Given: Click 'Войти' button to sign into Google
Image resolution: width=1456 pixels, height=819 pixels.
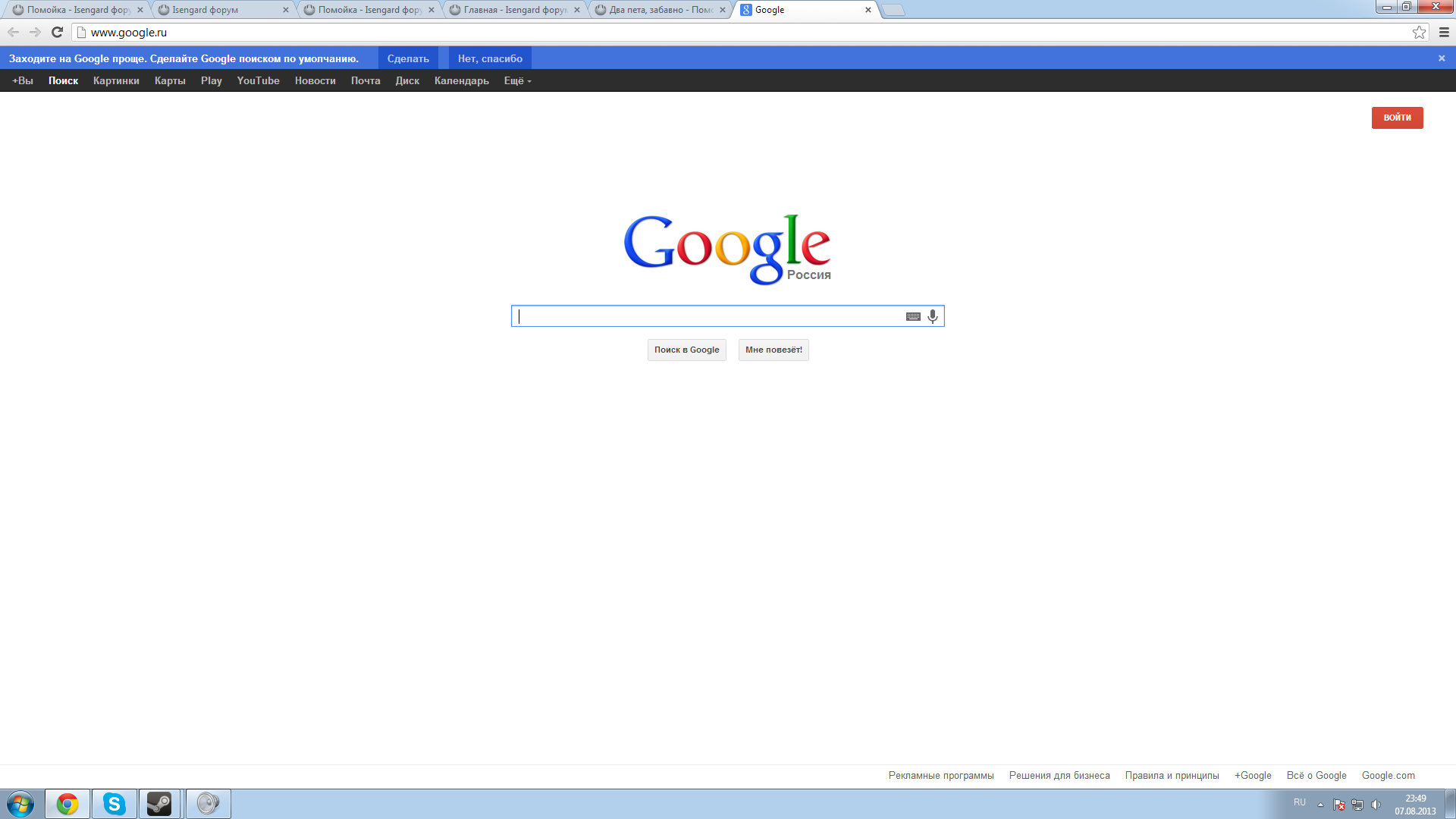Looking at the screenshot, I should pos(1397,117).
